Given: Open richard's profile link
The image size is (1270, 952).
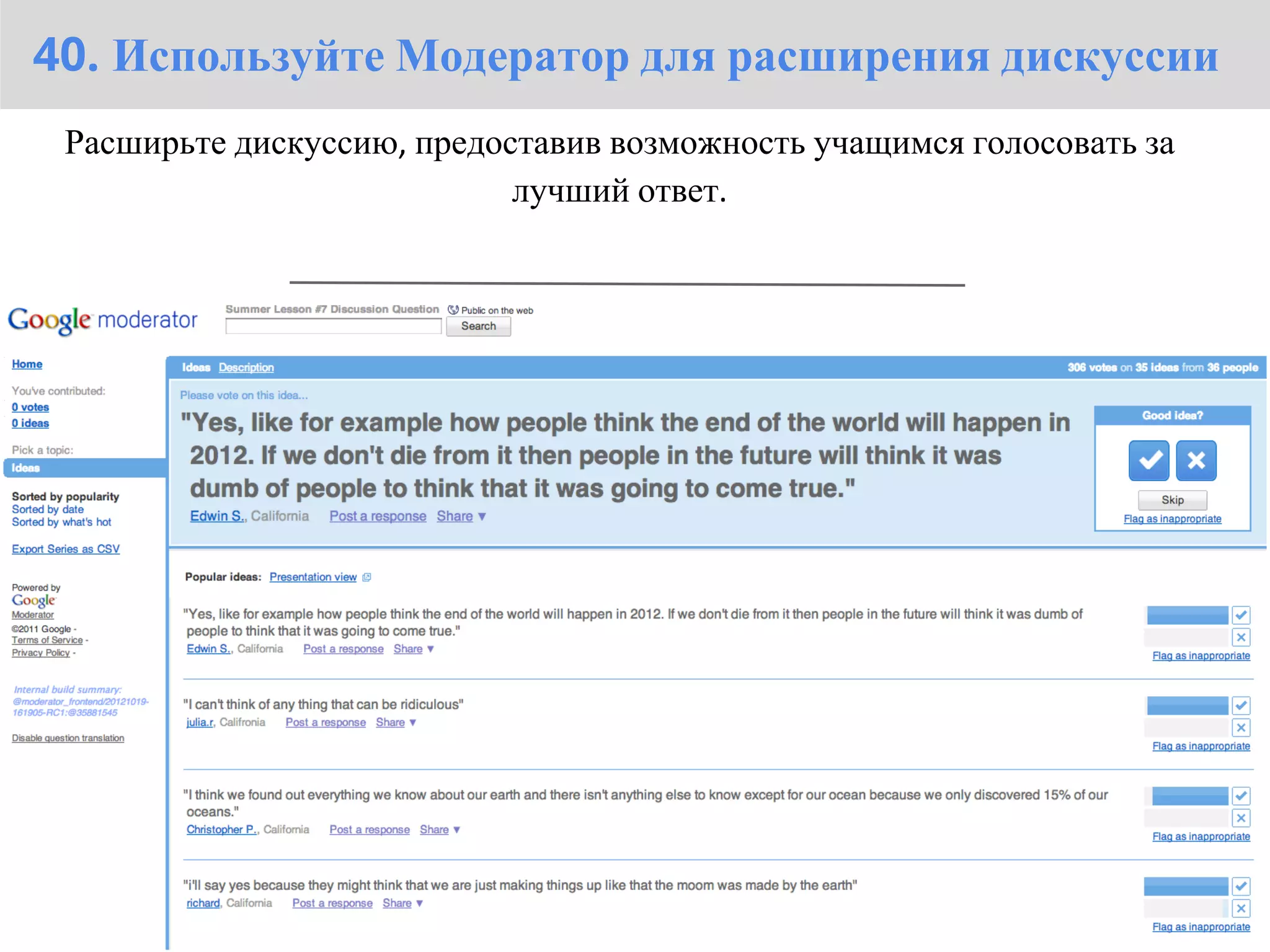Looking at the screenshot, I should coord(203,904).
